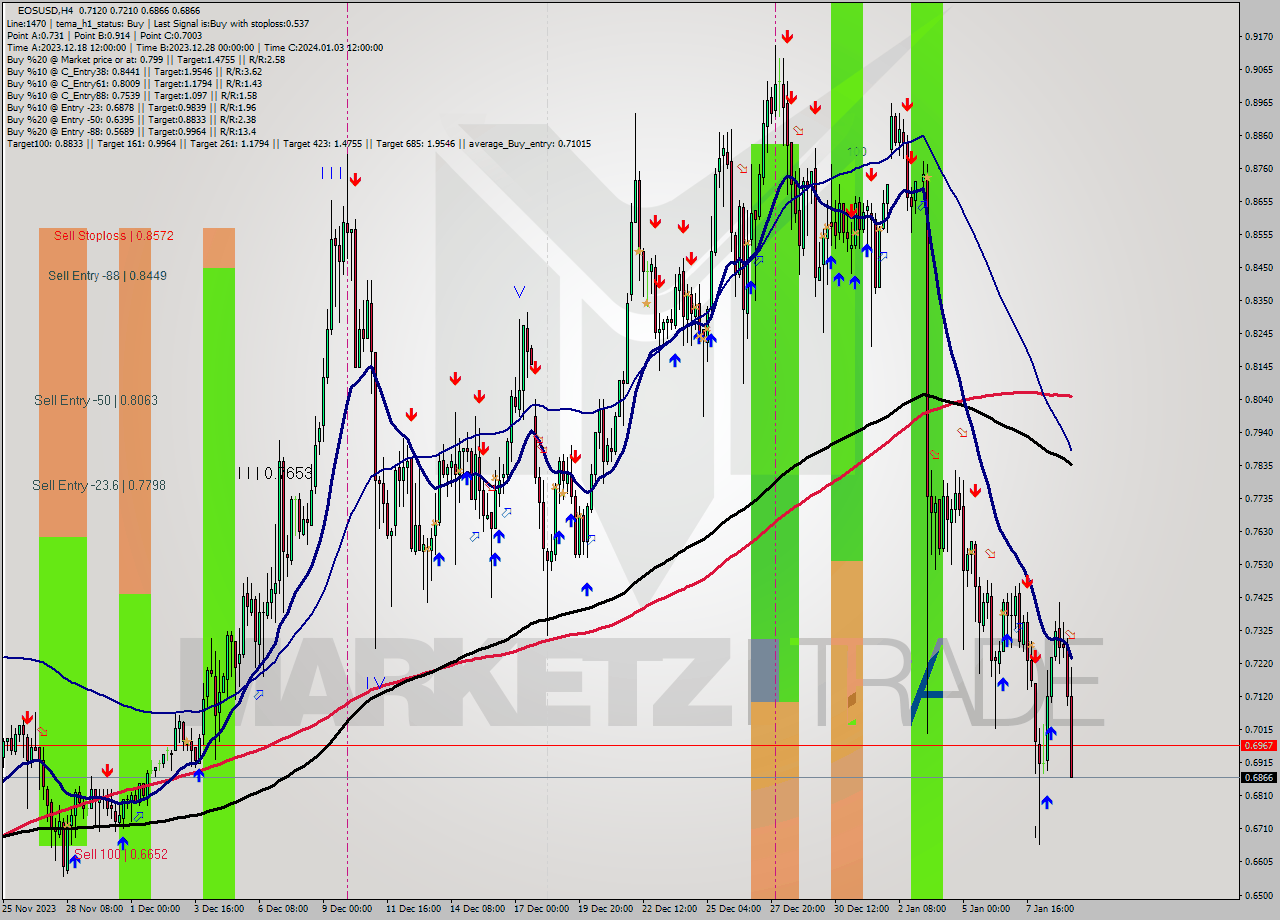Click the 0.8245 price axis value

click(1258, 334)
